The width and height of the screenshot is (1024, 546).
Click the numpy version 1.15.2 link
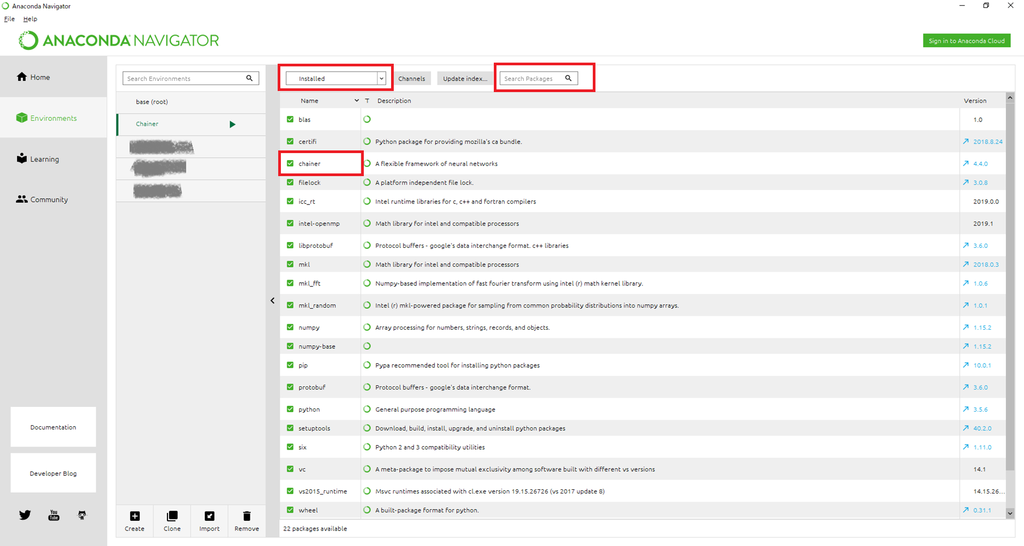pos(982,327)
